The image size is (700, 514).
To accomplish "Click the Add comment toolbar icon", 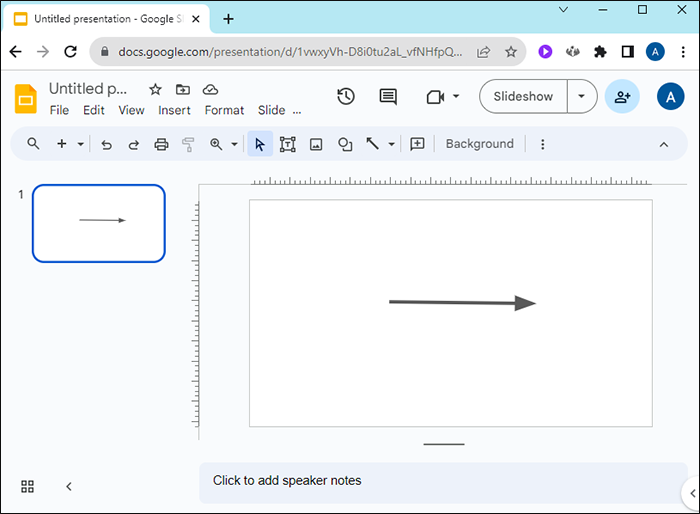I will (417, 144).
